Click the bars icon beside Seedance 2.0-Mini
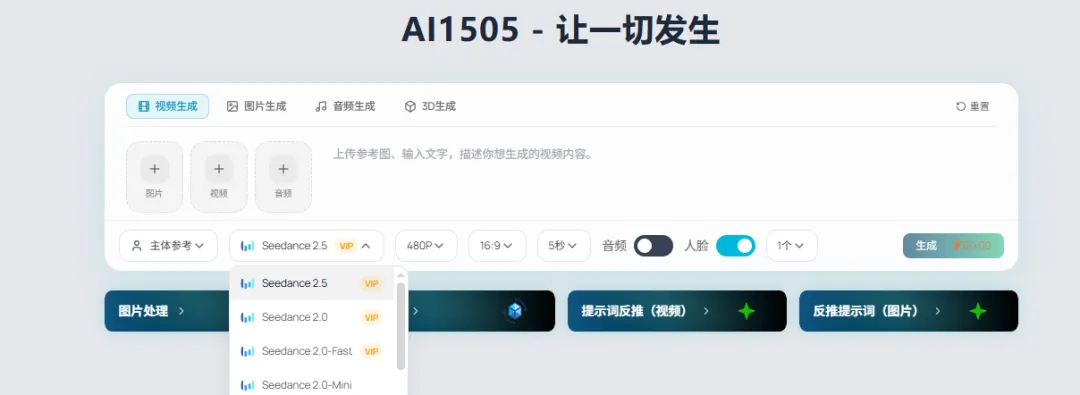1080x395 pixels. pyautogui.click(x=247, y=385)
